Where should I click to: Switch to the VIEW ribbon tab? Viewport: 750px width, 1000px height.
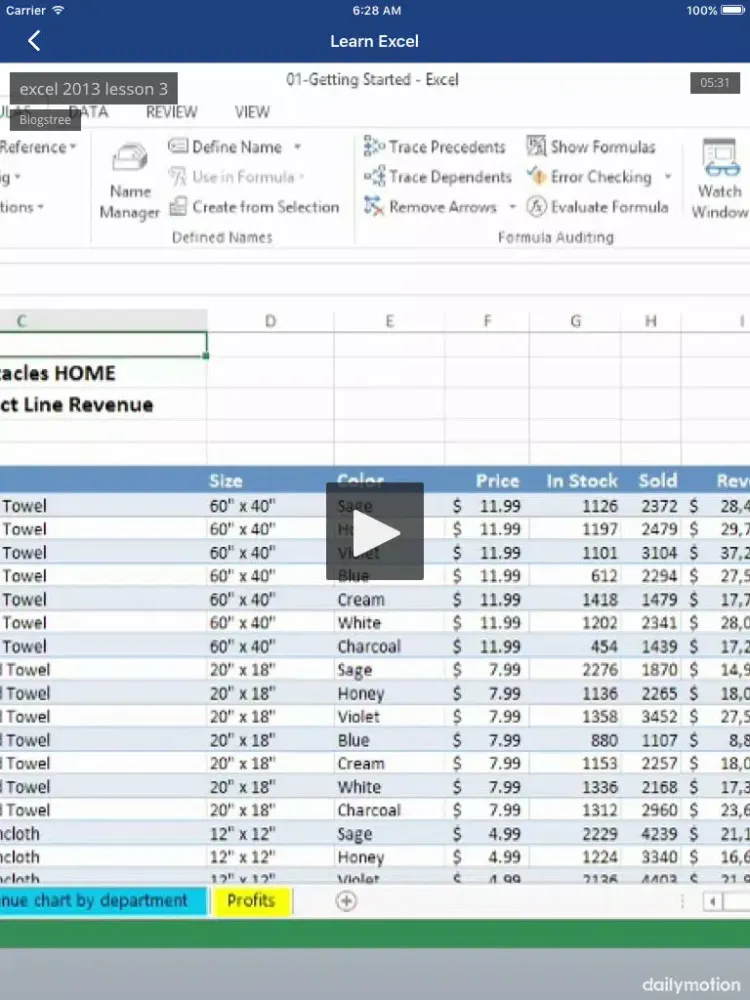point(252,112)
